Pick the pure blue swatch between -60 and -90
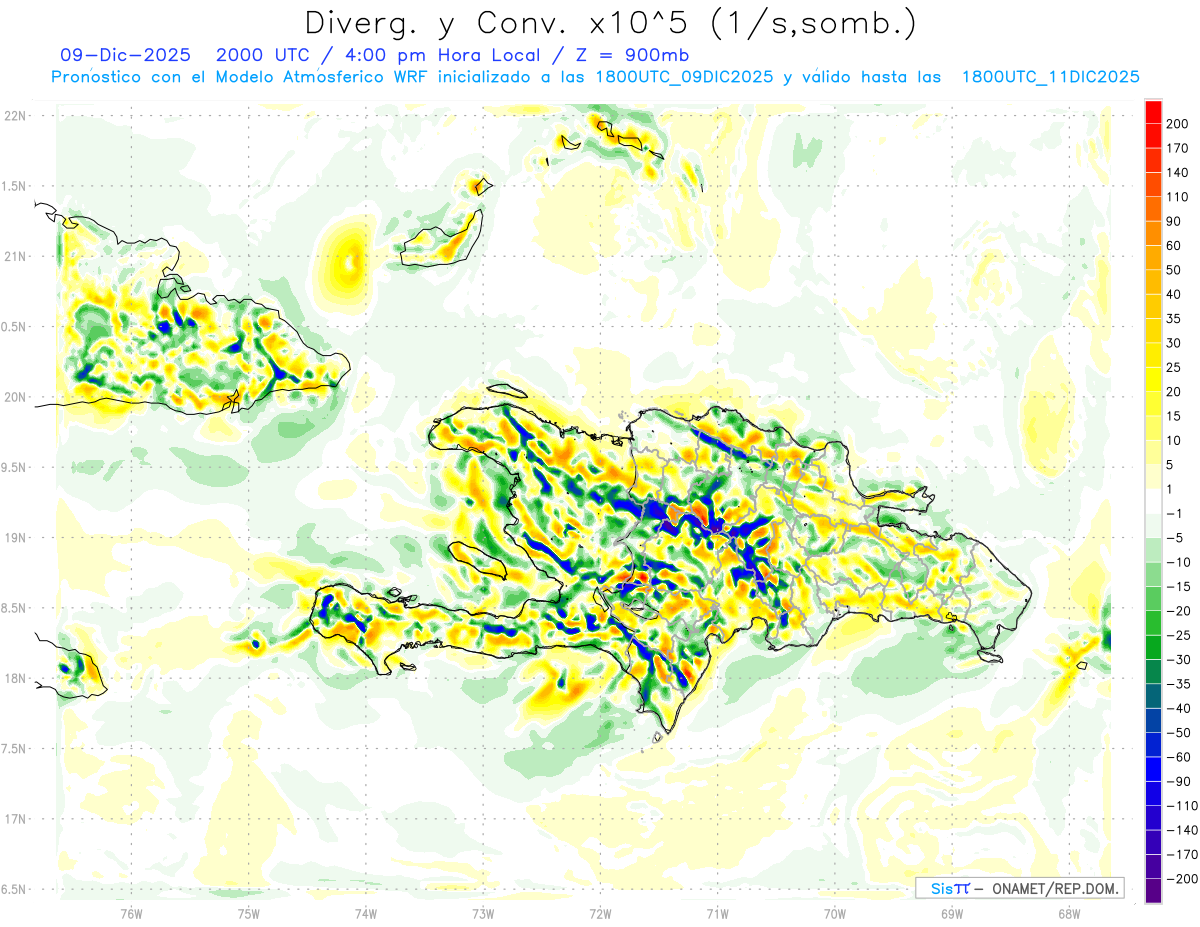The width and height of the screenshot is (1200, 927). pos(1153,769)
